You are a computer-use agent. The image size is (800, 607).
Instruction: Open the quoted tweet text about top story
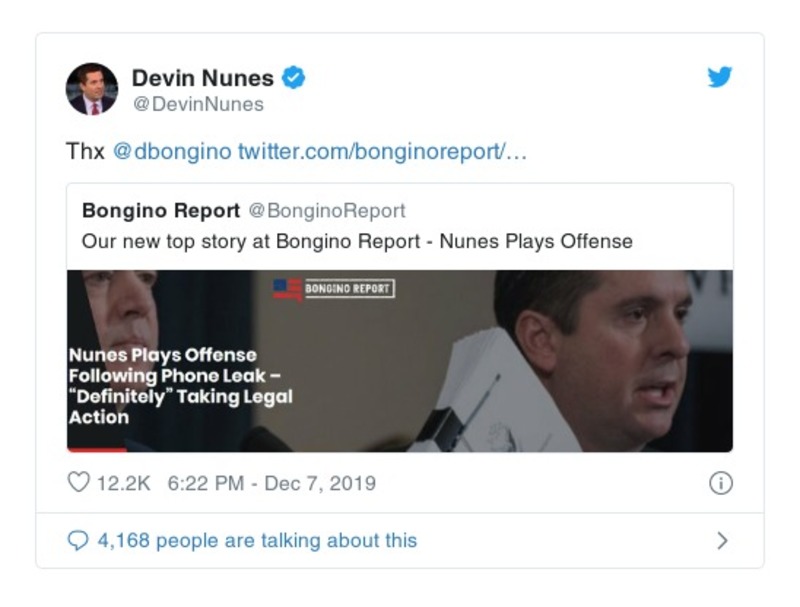(357, 241)
